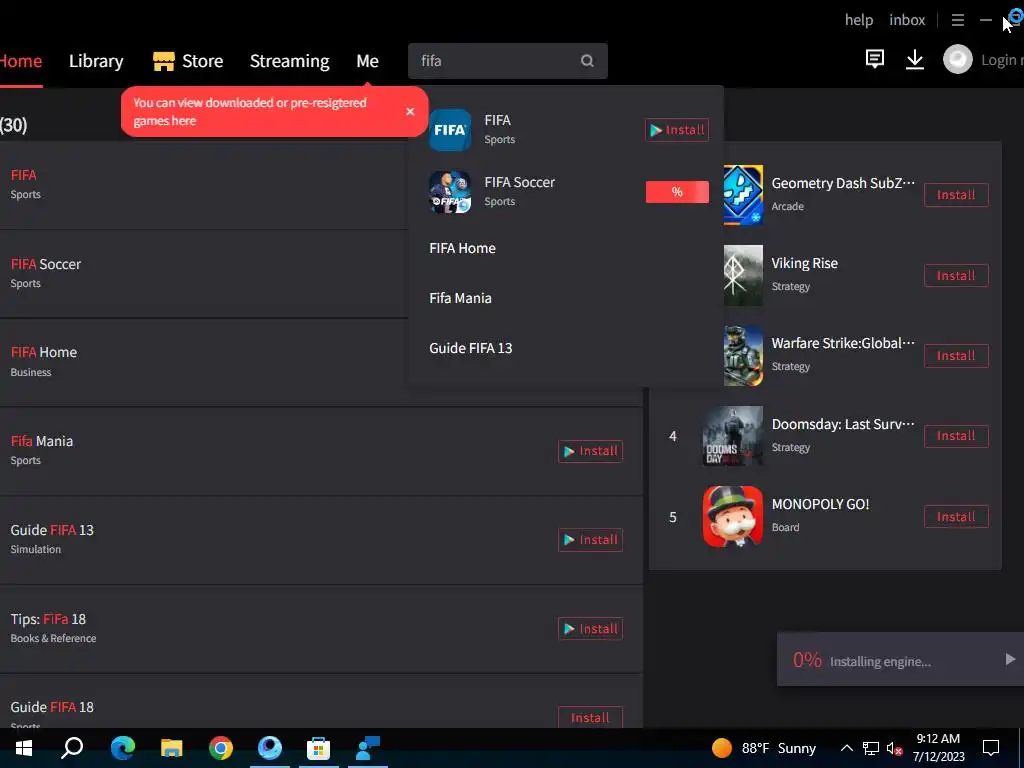The height and width of the screenshot is (768, 1024).
Task: Choose Guide FIFA 13 suggestion
Action: tap(470, 348)
